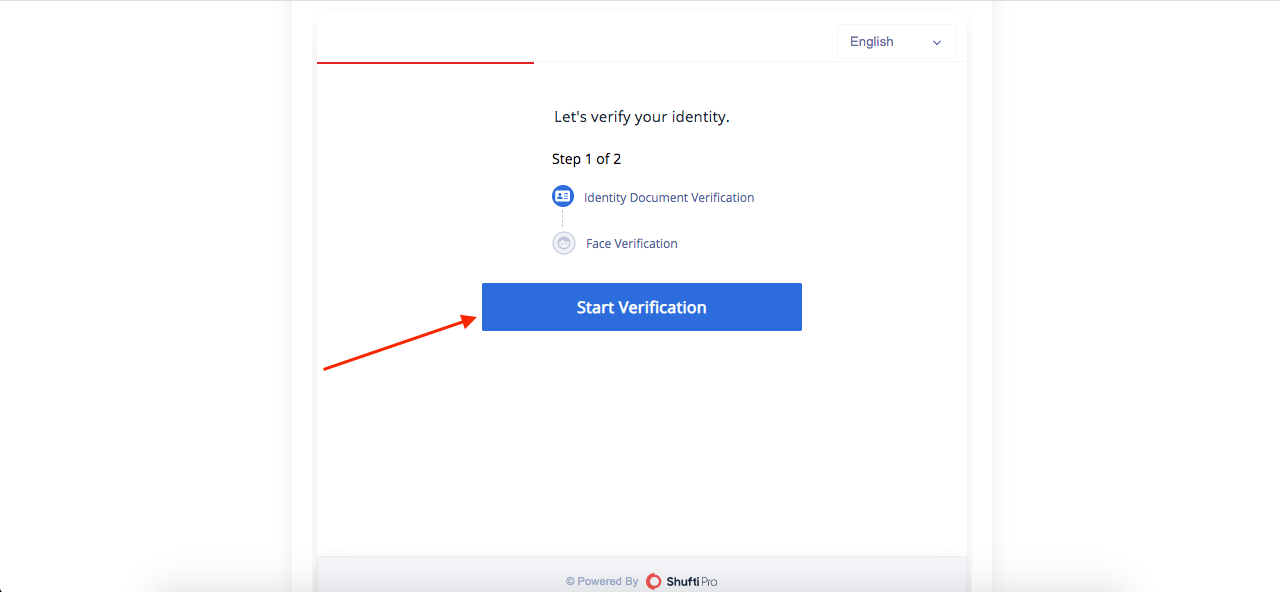Click the "Let's verify your identity." heading

pyautogui.click(x=642, y=117)
